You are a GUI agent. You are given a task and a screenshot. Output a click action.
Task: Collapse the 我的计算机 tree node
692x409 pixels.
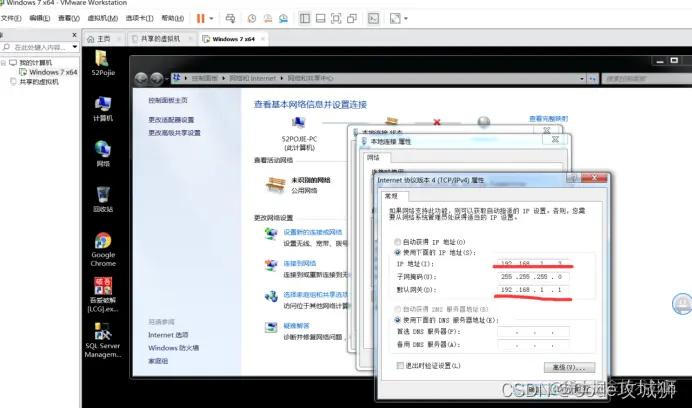[3, 63]
